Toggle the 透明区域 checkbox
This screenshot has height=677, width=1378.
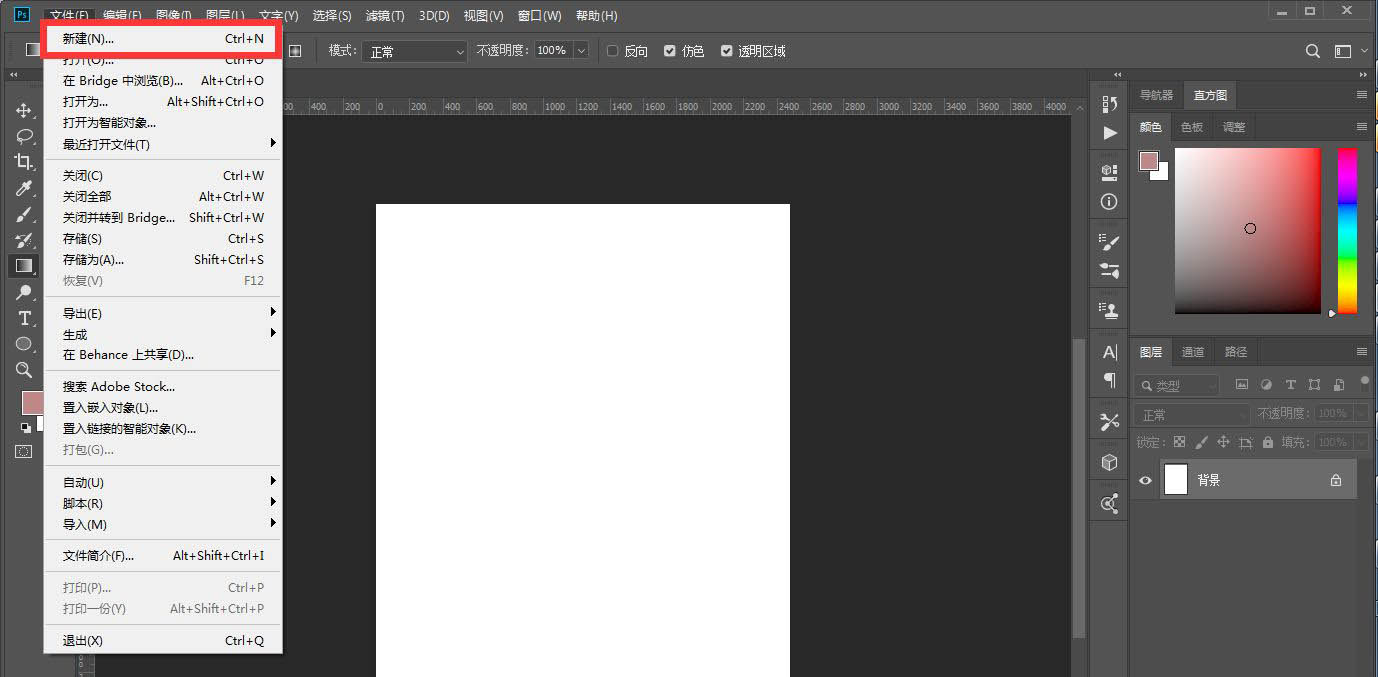click(x=727, y=51)
